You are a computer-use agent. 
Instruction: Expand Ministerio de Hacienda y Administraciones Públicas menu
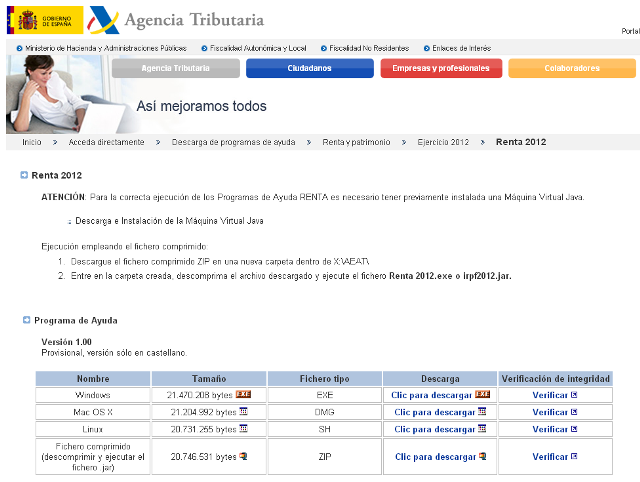coord(105,47)
